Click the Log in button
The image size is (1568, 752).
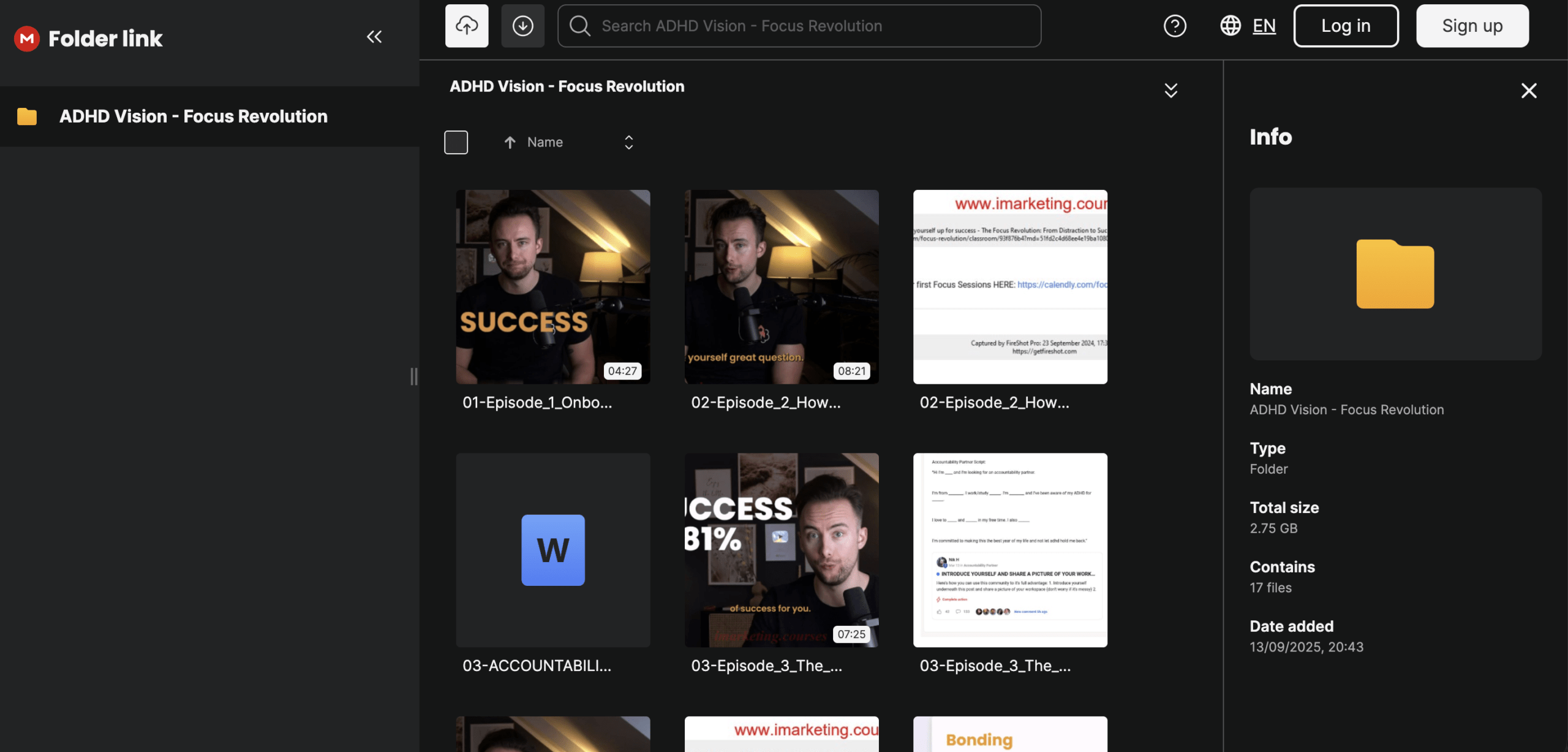pyautogui.click(x=1346, y=26)
